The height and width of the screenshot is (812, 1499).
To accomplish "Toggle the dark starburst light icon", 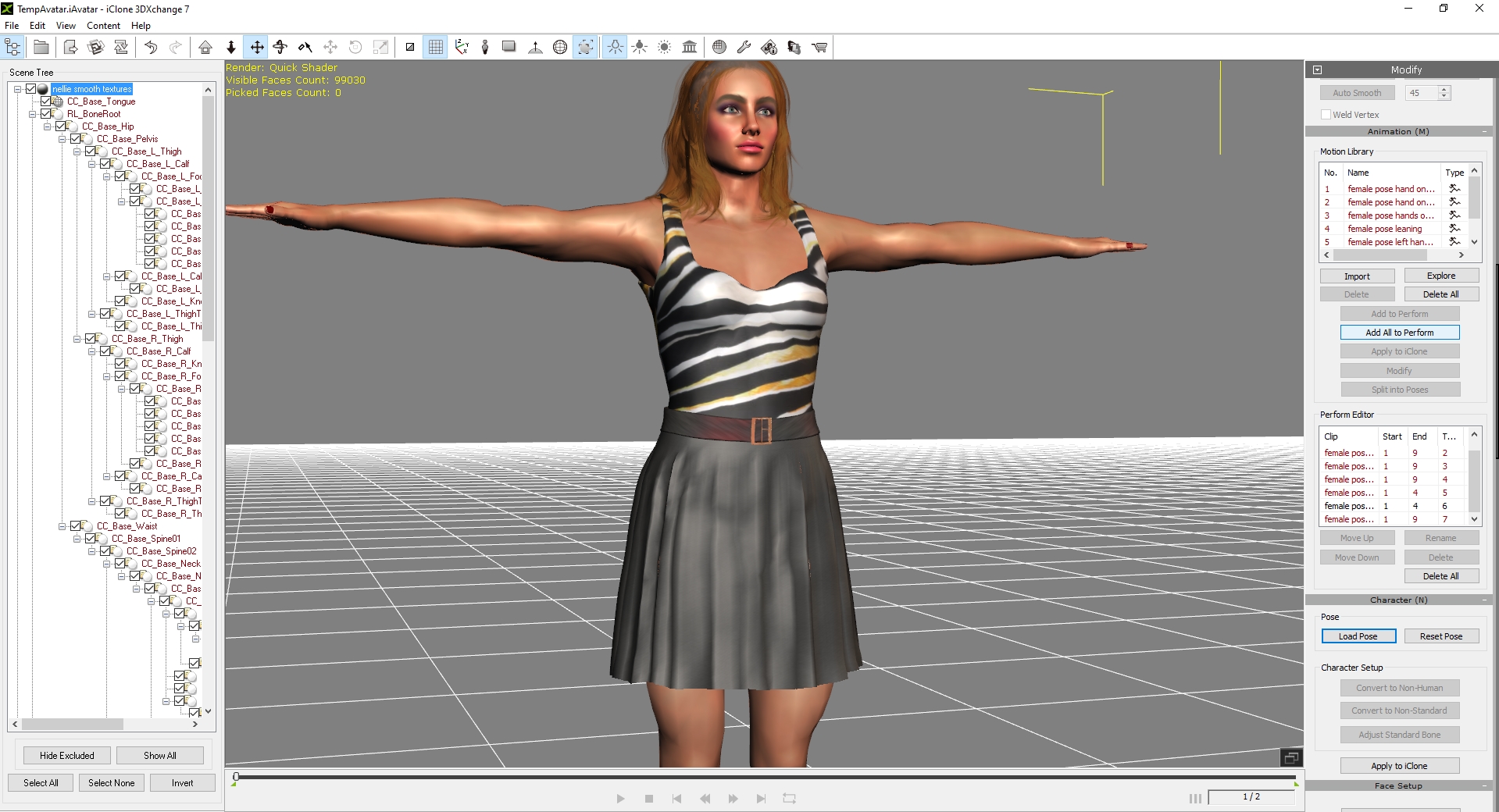I will (640, 48).
